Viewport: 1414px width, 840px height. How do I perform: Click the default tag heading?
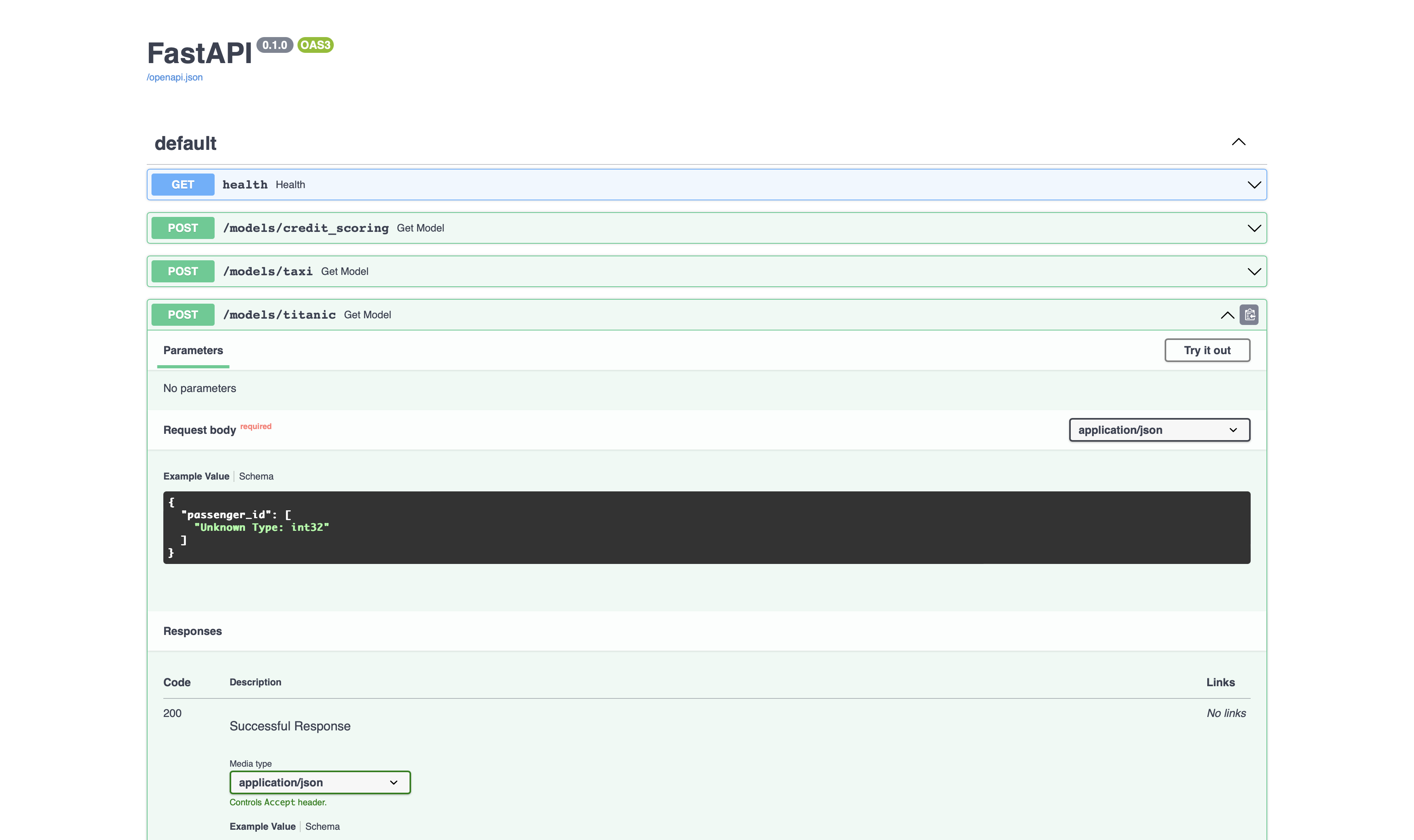[185, 143]
